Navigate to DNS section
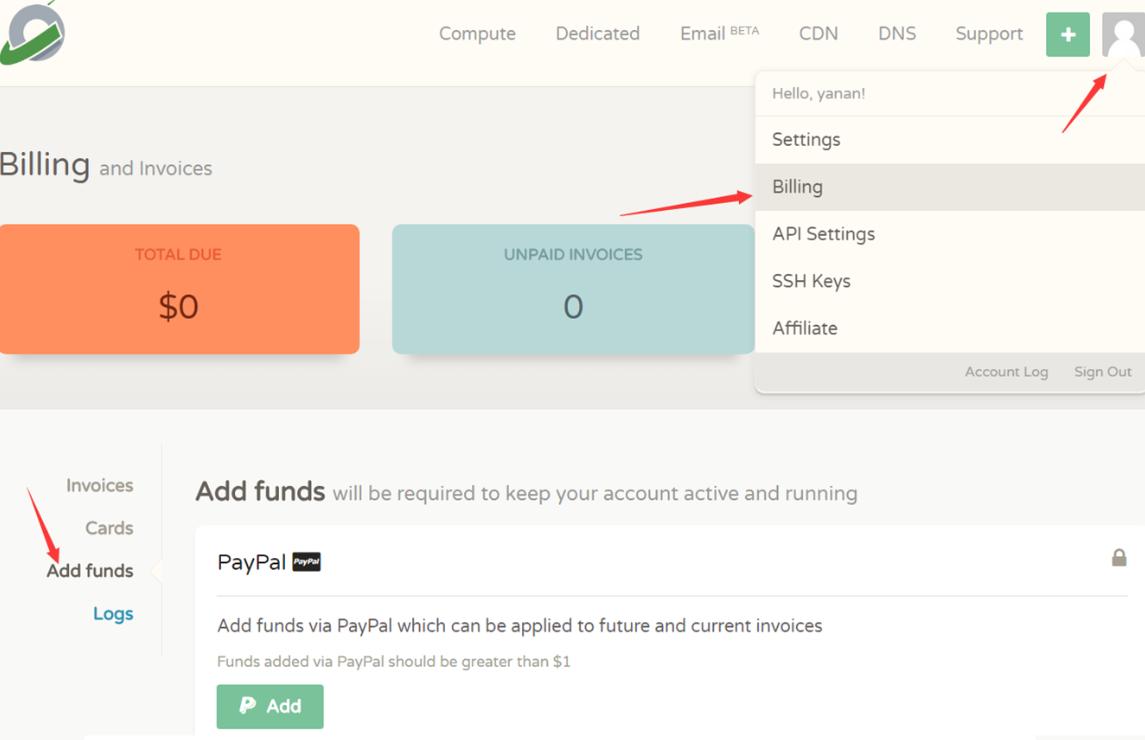 pos(896,34)
